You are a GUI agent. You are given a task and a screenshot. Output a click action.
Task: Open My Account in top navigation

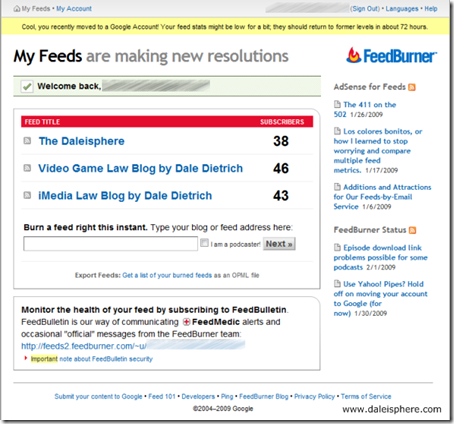click(74, 9)
